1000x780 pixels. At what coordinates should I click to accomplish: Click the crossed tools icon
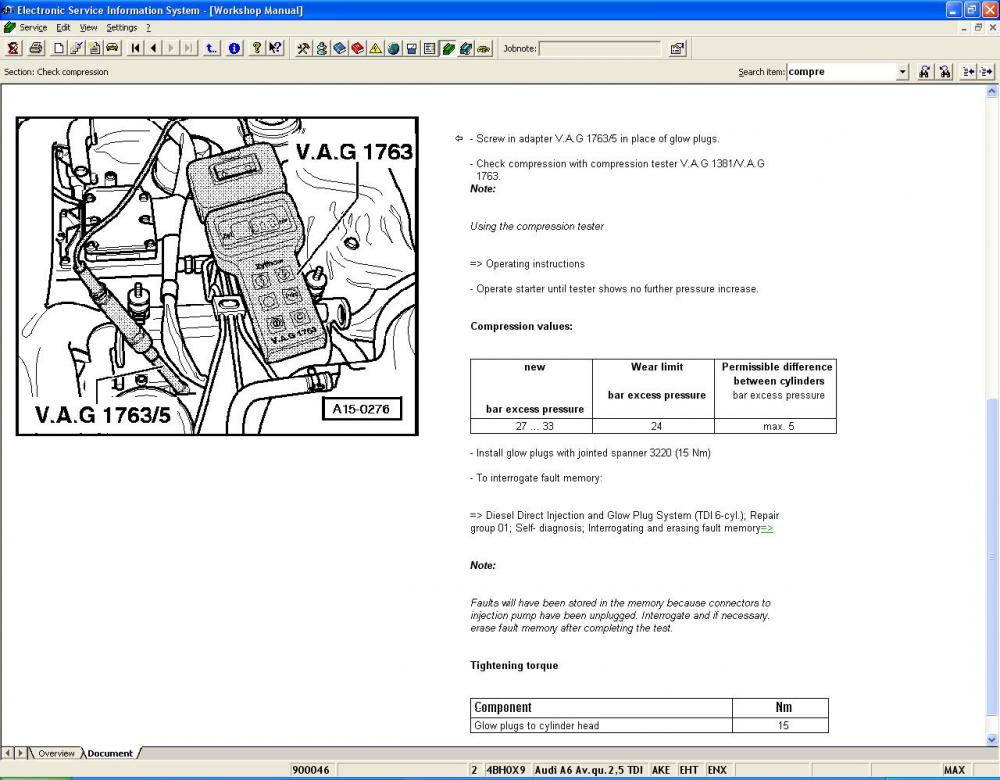(304, 48)
